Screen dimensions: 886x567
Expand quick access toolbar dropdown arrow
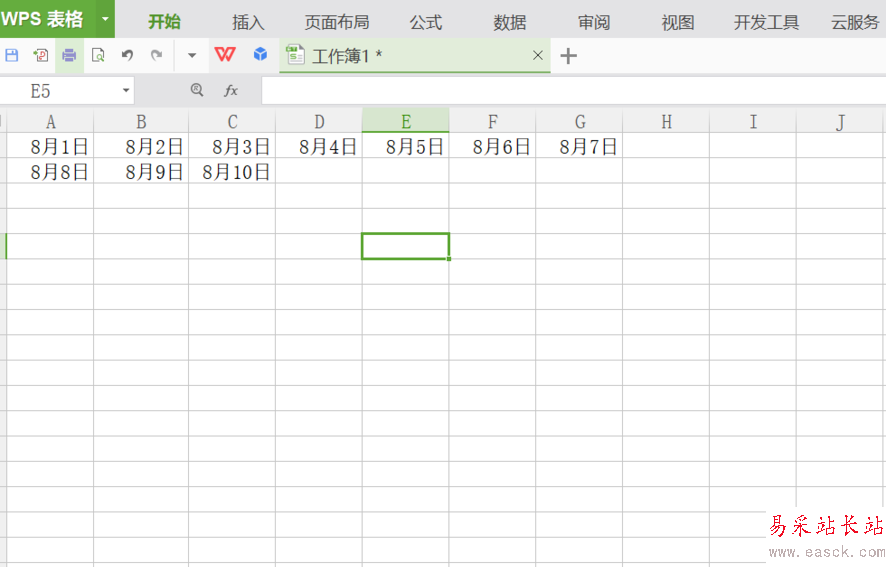pyautogui.click(x=192, y=55)
